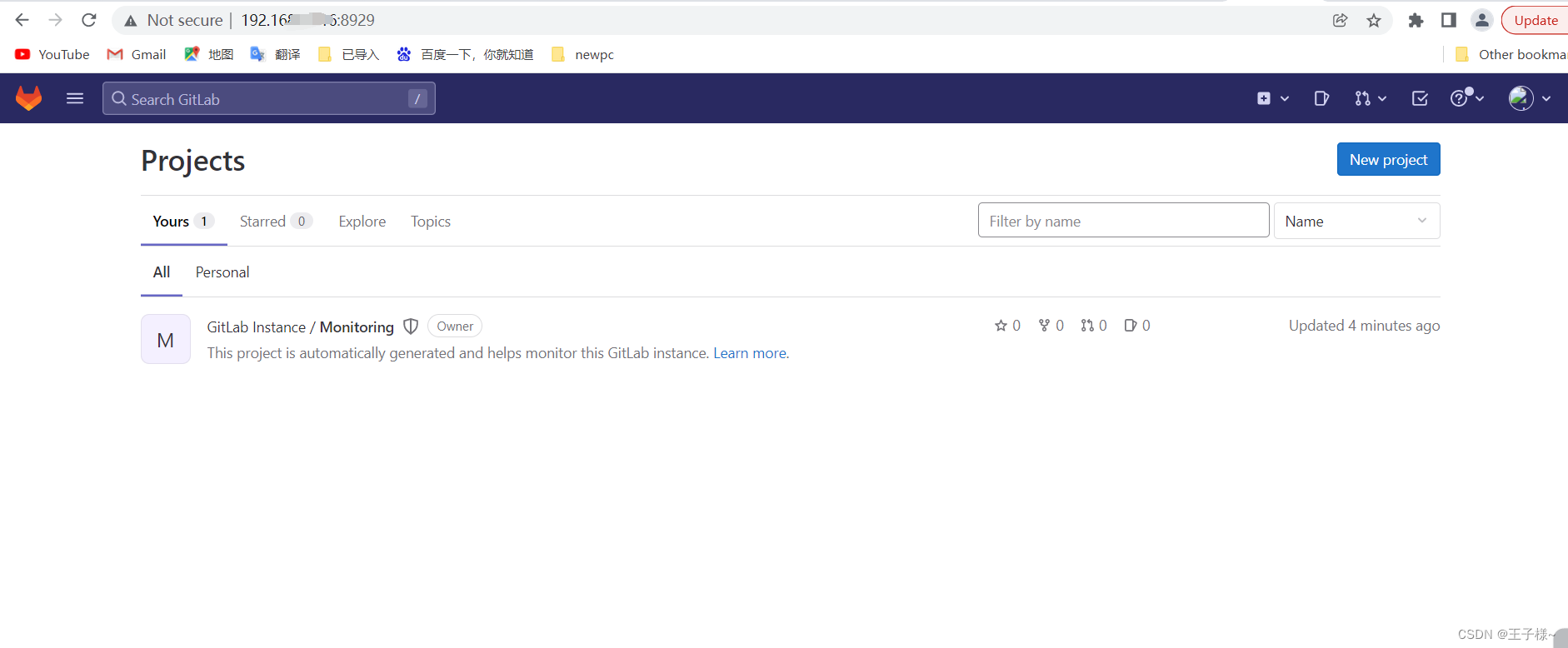Open the browser profile icon
This screenshot has height=648, width=1568.
pos(1481,20)
